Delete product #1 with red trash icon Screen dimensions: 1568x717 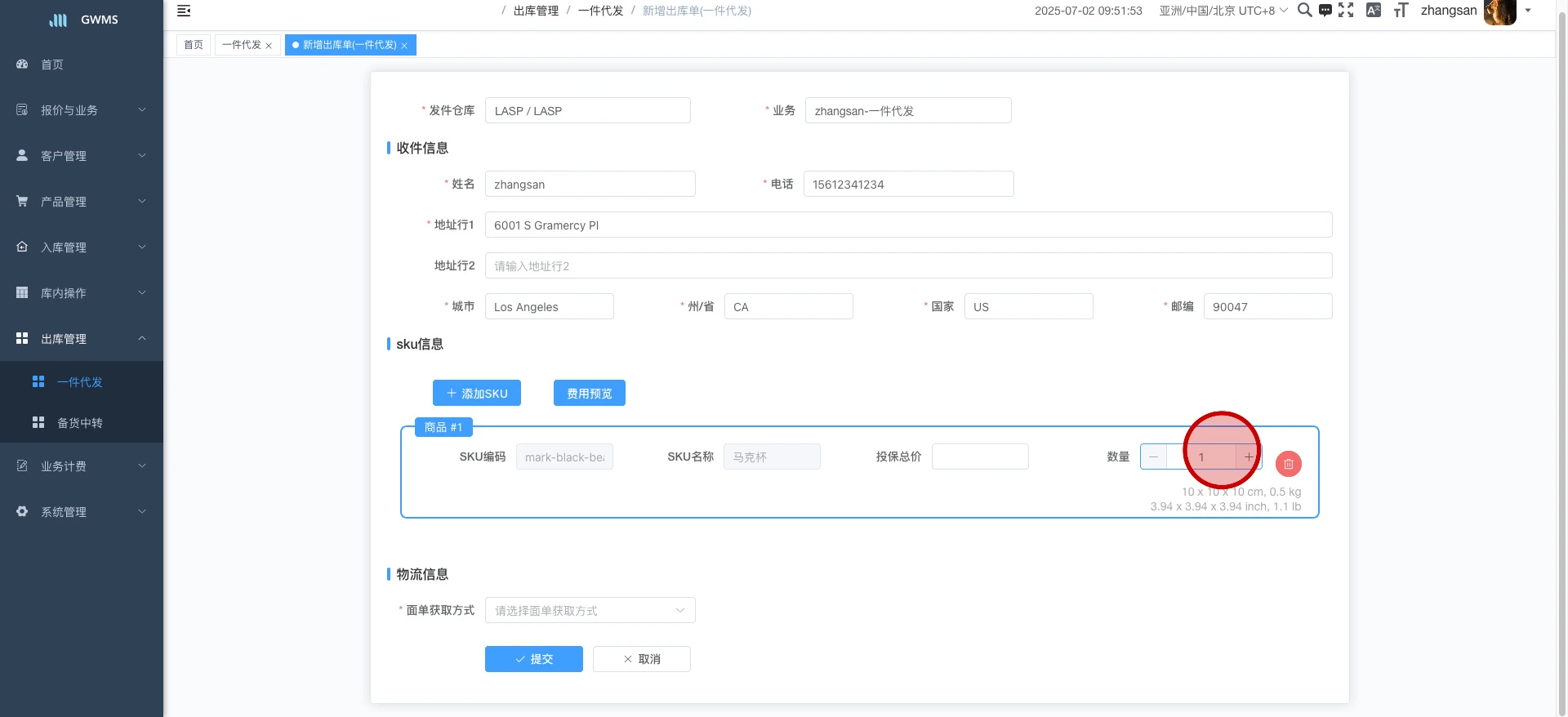(x=1288, y=464)
